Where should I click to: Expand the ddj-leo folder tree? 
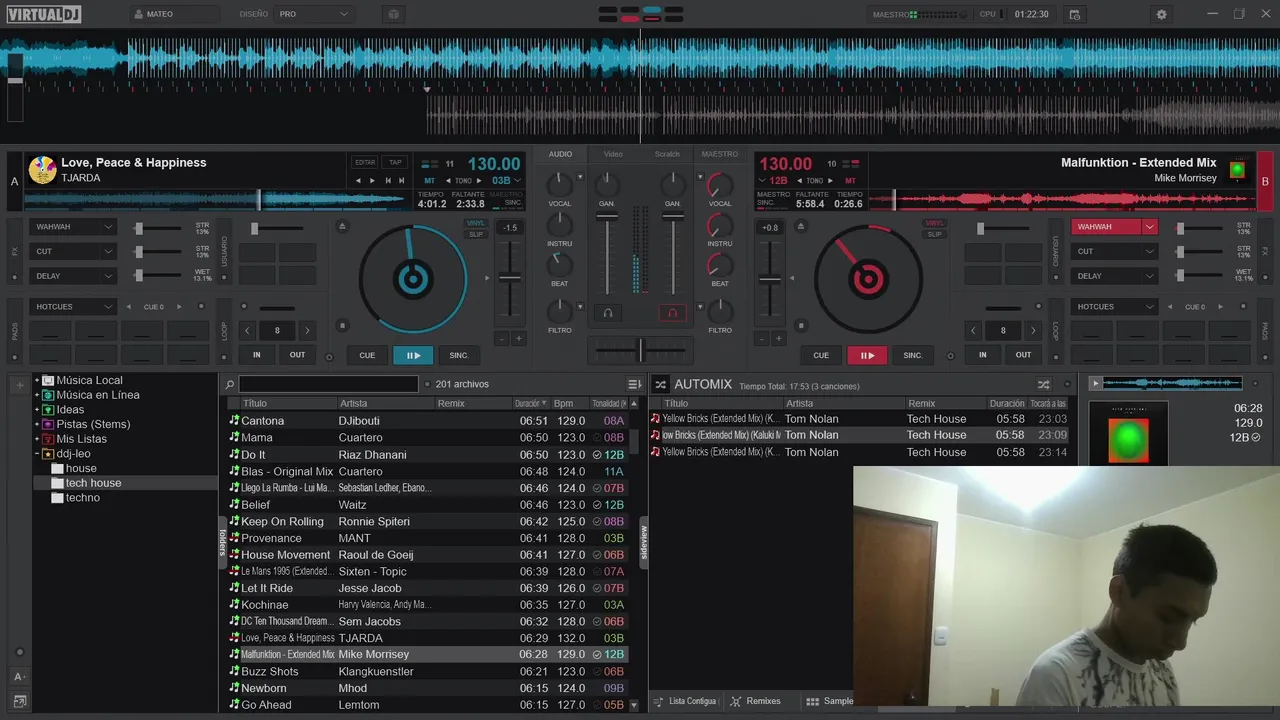click(x=37, y=453)
